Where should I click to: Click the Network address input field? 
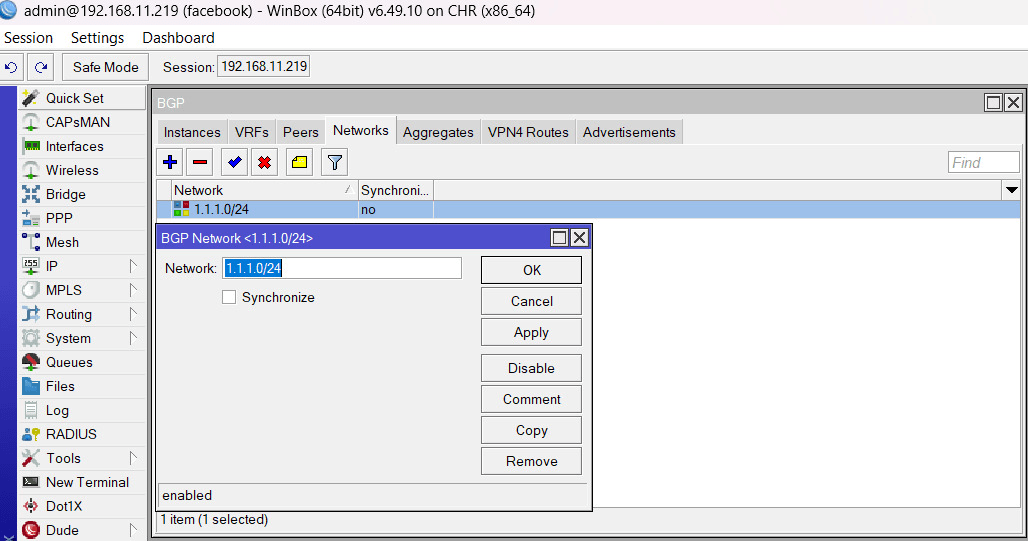click(342, 268)
